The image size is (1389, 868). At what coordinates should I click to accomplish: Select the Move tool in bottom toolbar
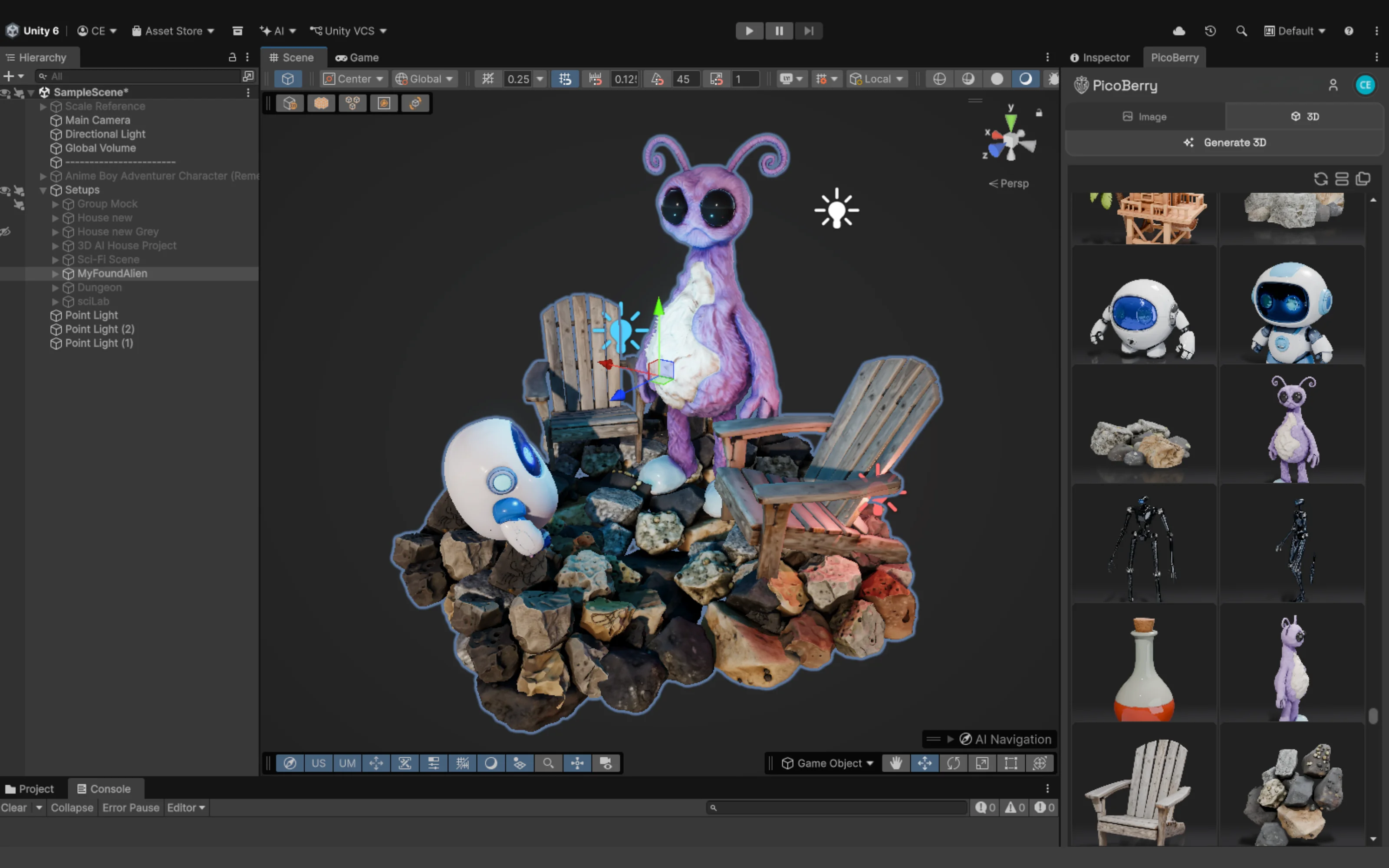click(924, 763)
